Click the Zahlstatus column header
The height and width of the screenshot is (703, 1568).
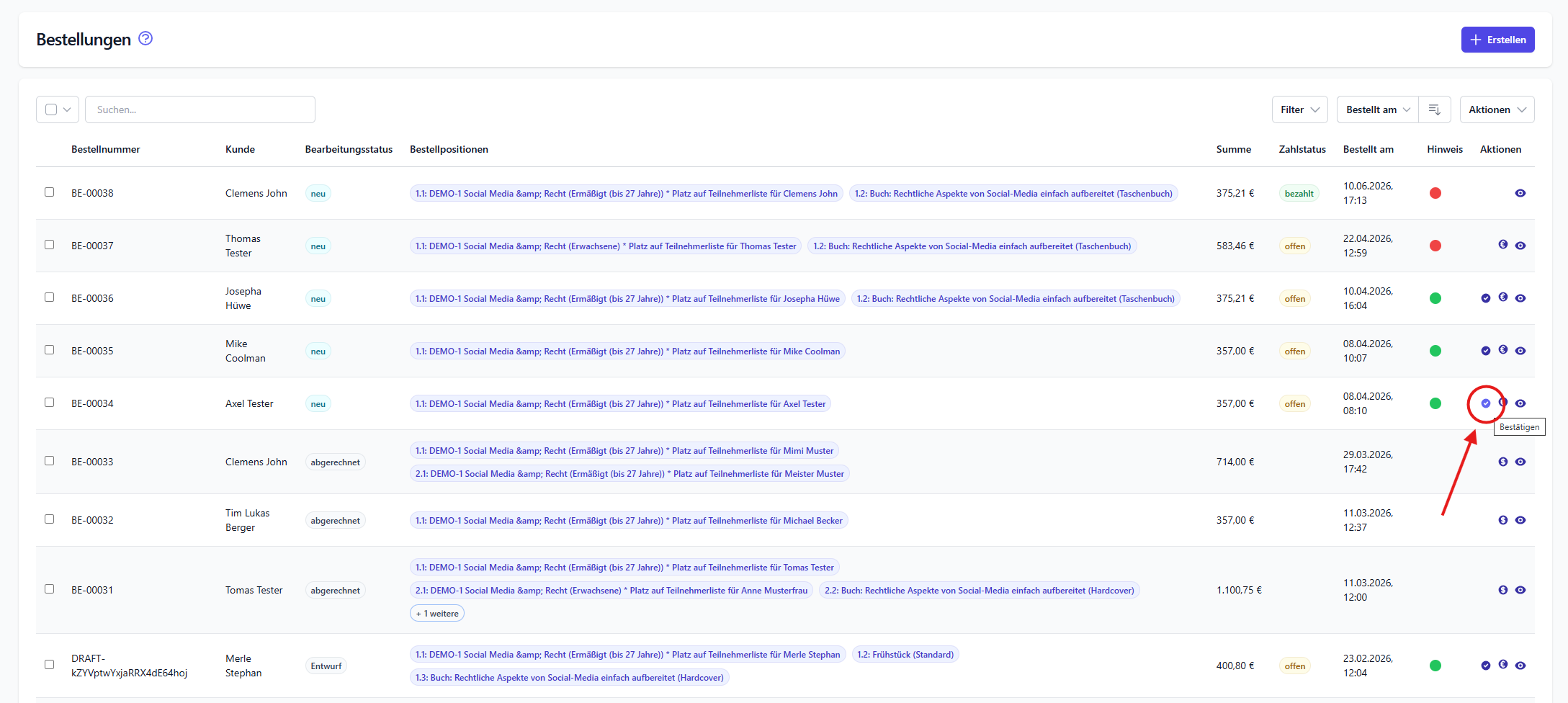tap(1302, 149)
